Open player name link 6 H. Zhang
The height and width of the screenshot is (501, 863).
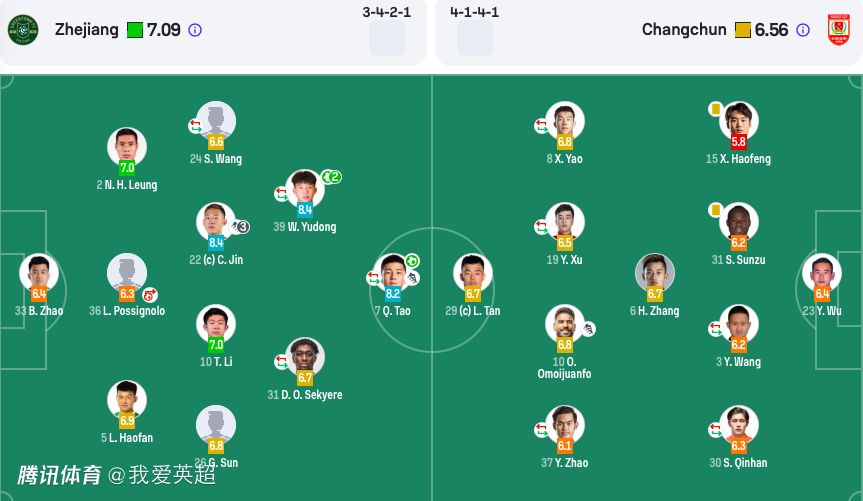pos(654,311)
